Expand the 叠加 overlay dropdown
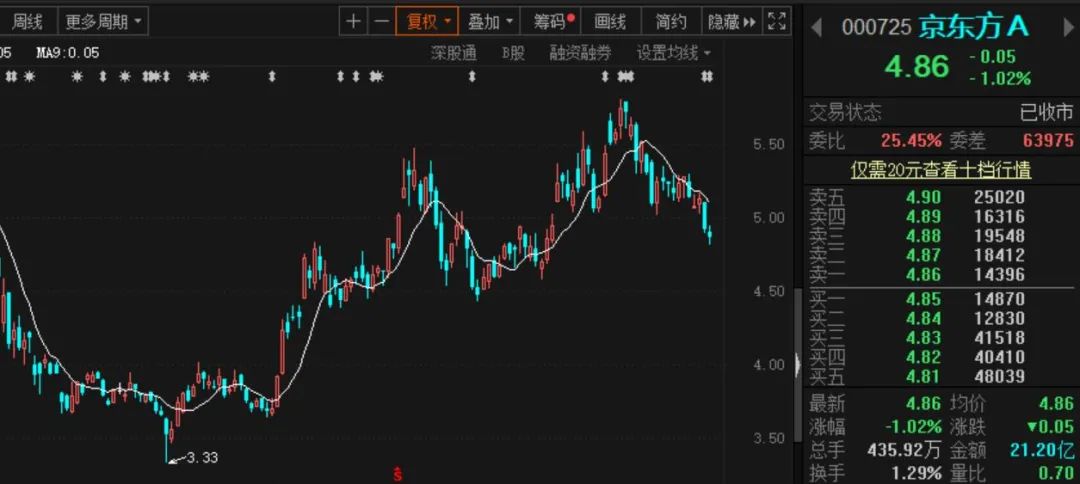The height and width of the screenshot is (484, 1080). [x=490, y=22]
